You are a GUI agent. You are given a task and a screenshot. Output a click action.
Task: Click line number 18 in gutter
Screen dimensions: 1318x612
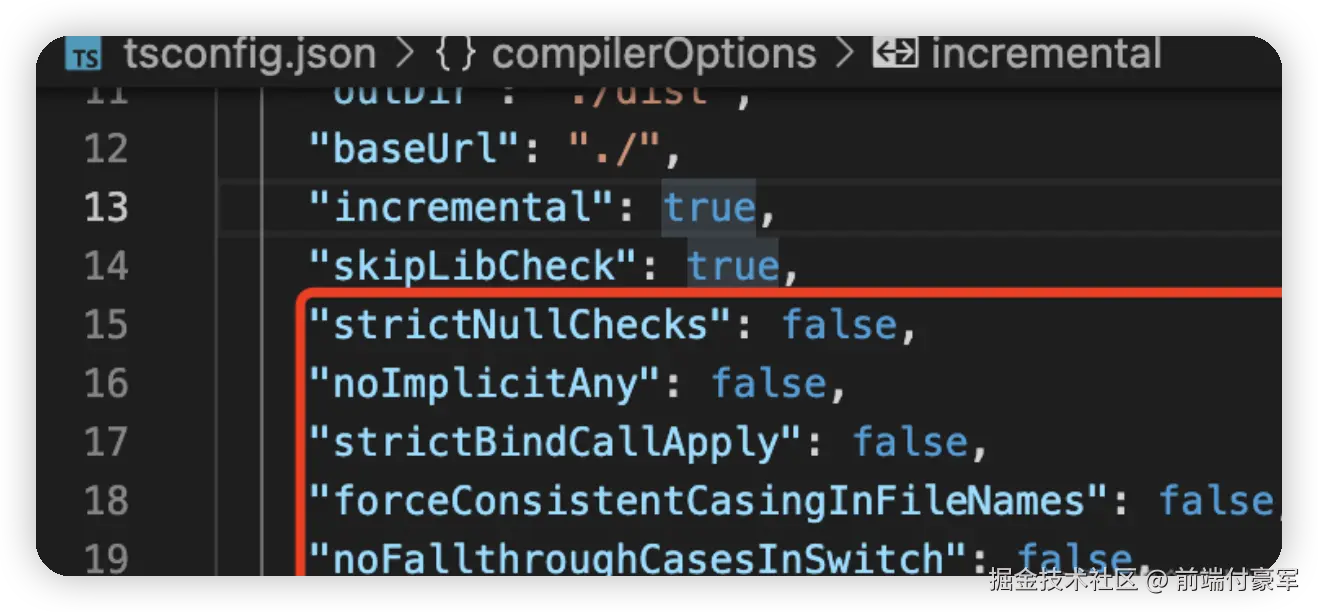(106, 500)
